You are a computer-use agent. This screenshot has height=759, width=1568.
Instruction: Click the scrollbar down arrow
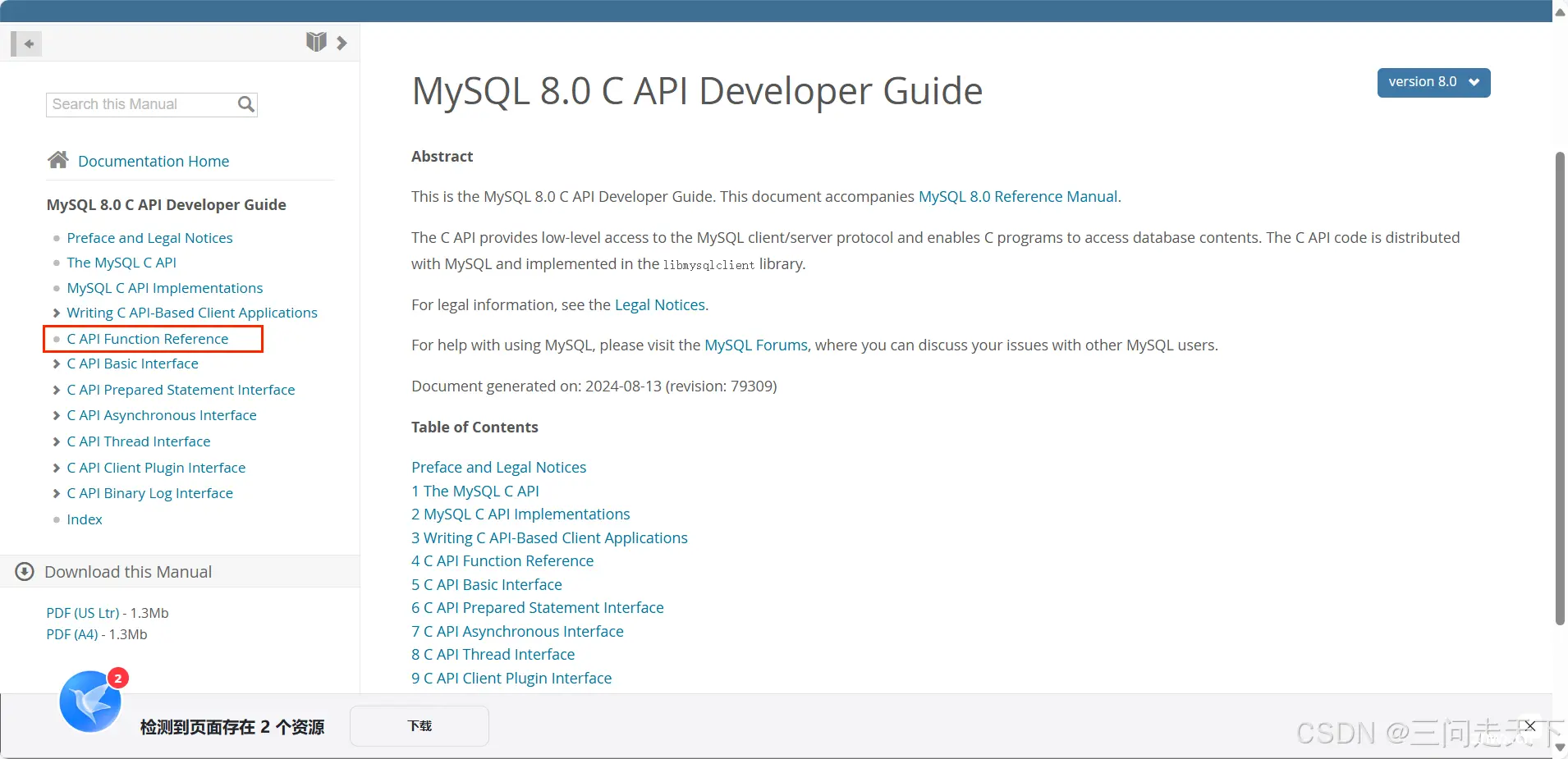point(1560,748)
